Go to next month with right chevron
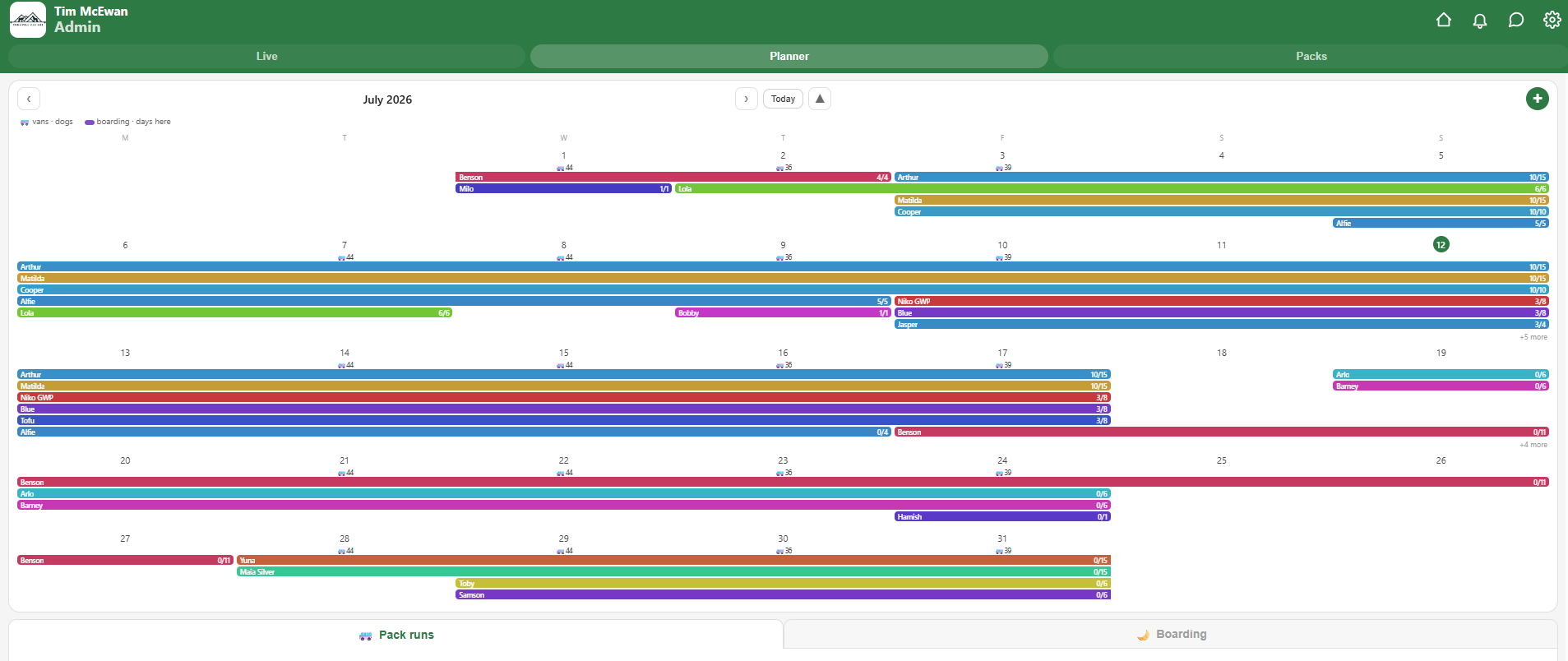Viewport: 1568px width, 661px height. tap(746, 99)
